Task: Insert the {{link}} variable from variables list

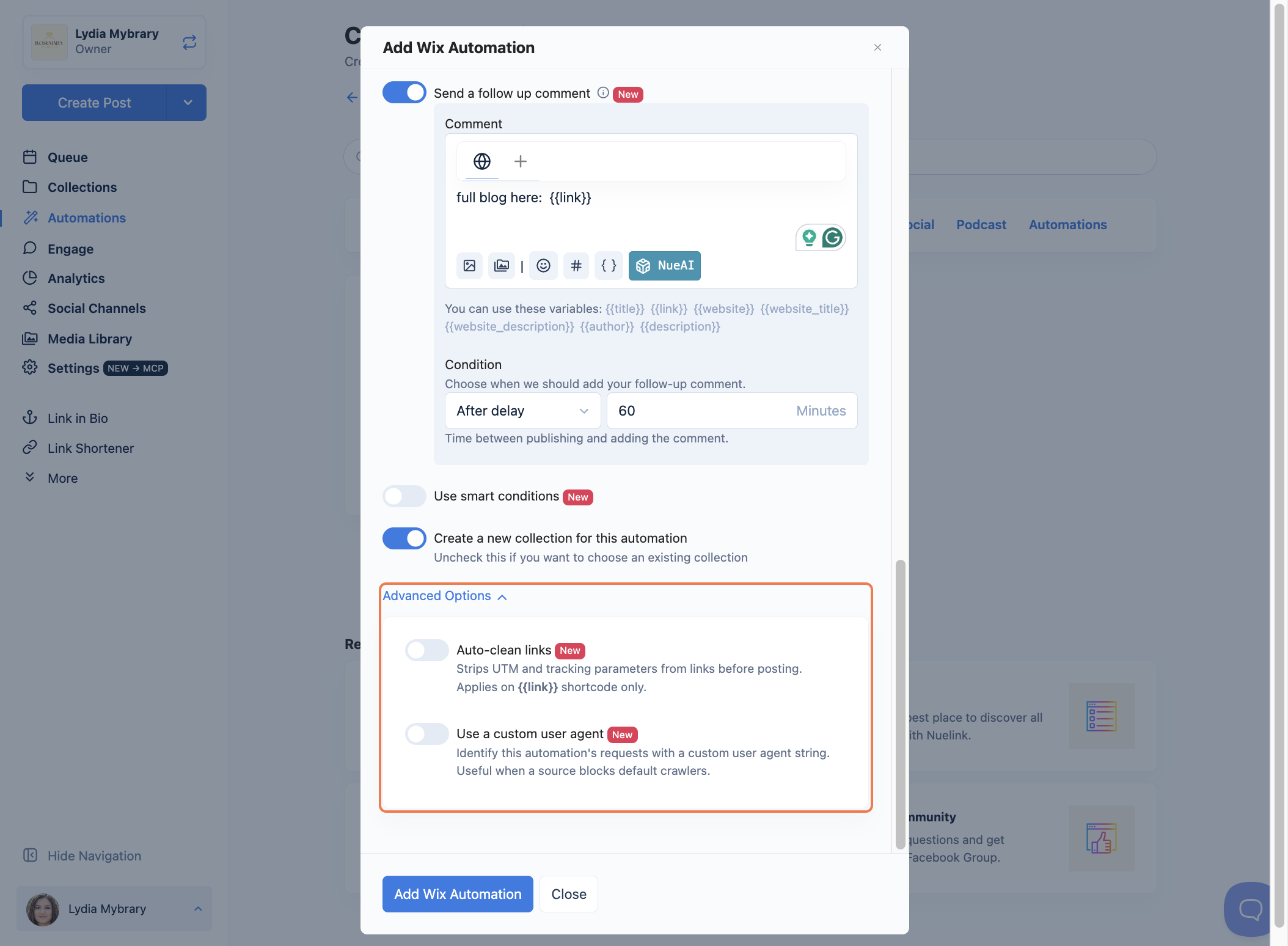Action: (668, 309)
